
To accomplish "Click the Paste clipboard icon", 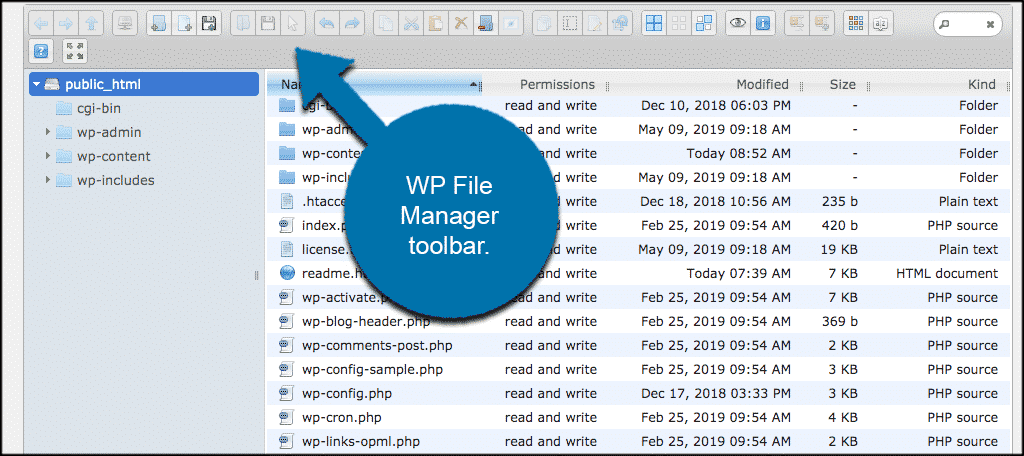I will click(x=436, y=24).
